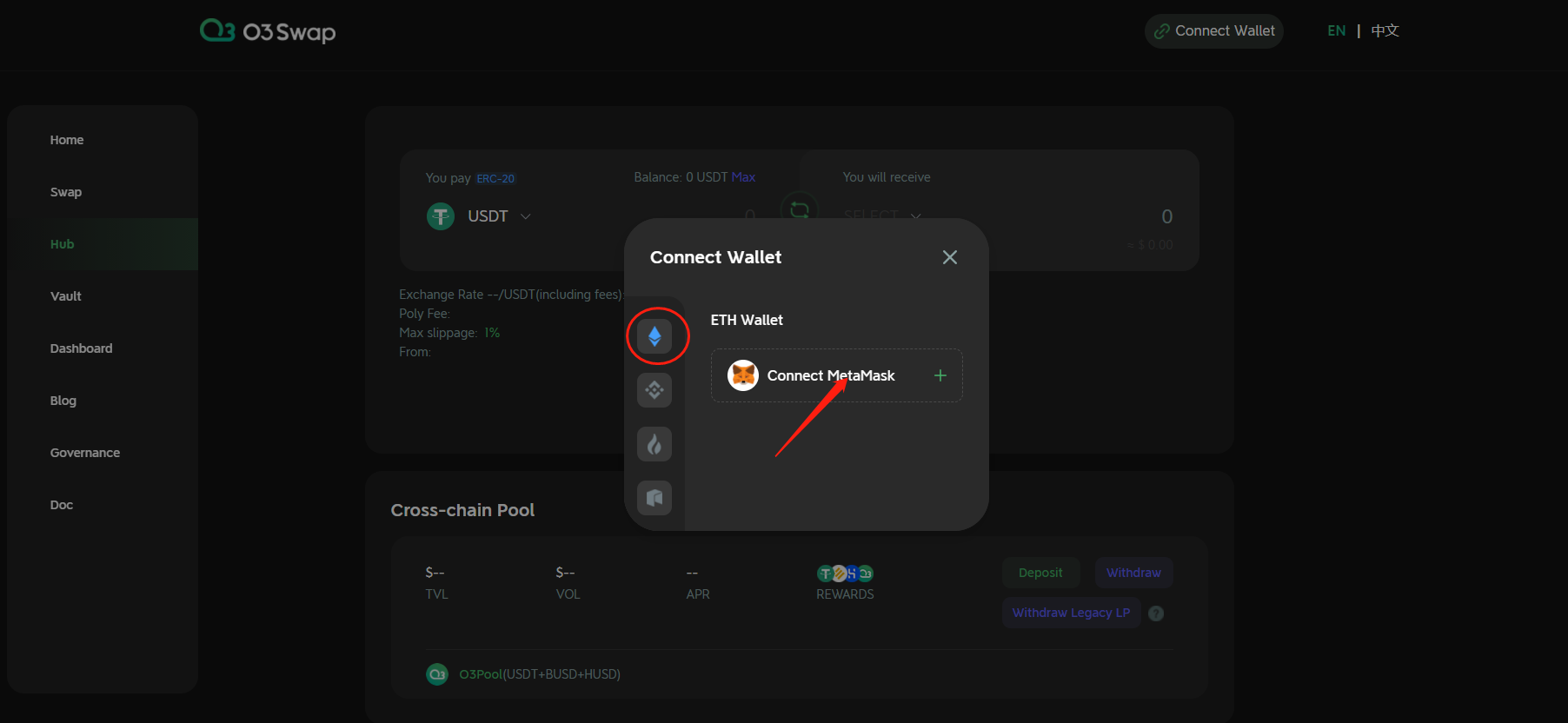Click the Connect Wallet button in header
Image resolution: width=1568 pixels, height=723 pixels.
[1214, 31]
